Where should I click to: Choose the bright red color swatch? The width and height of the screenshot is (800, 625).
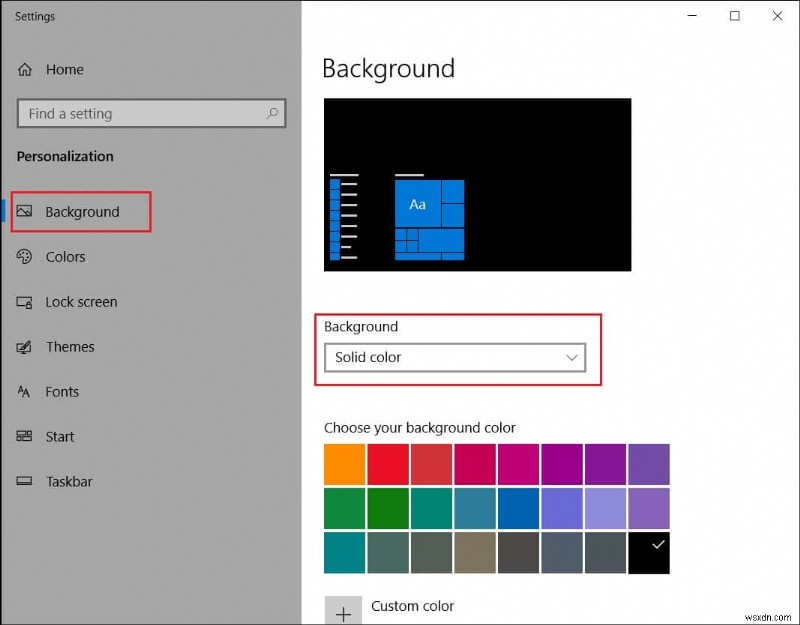[x=387, y=464]
